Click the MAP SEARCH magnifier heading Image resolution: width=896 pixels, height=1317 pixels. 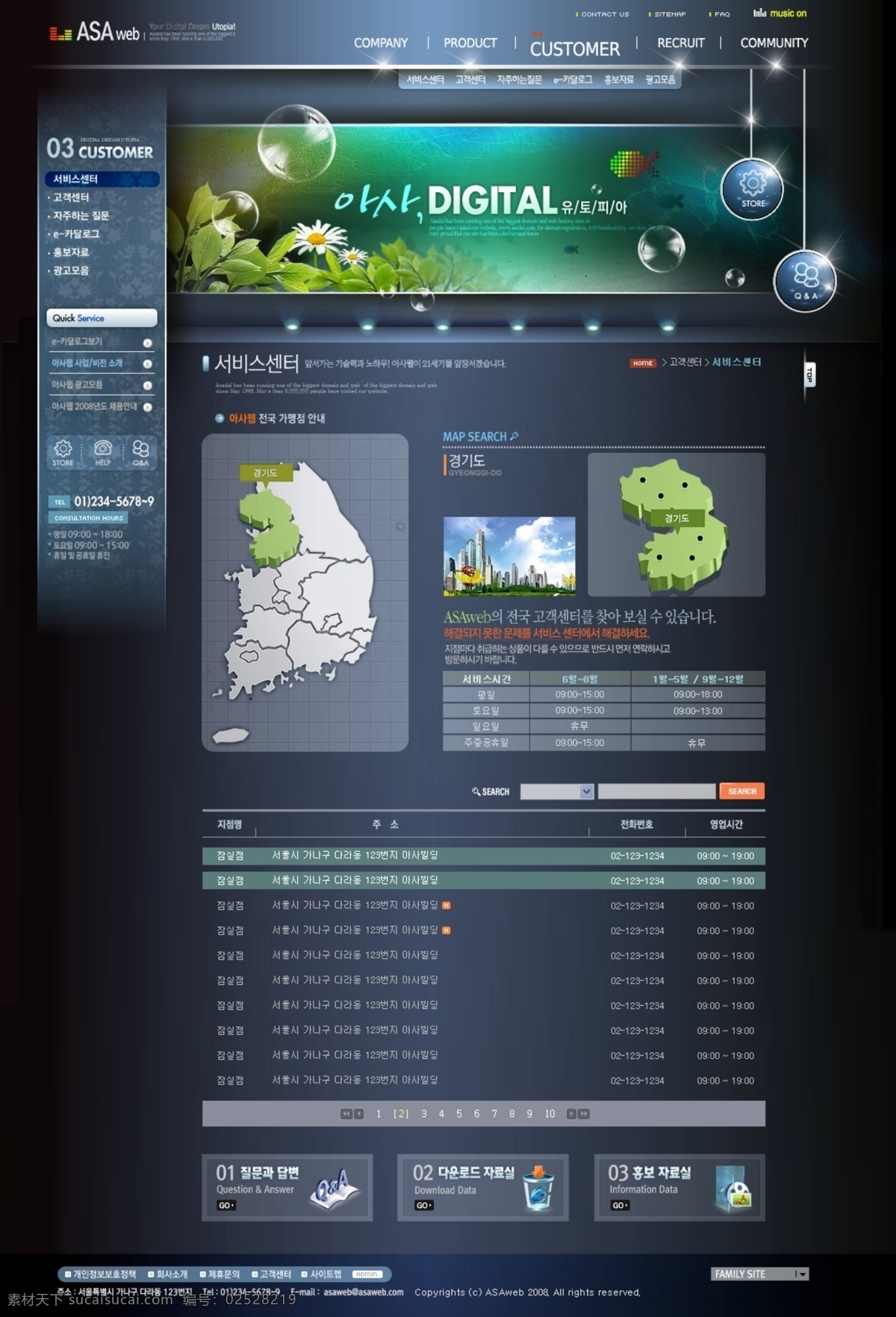pos(481,437)
